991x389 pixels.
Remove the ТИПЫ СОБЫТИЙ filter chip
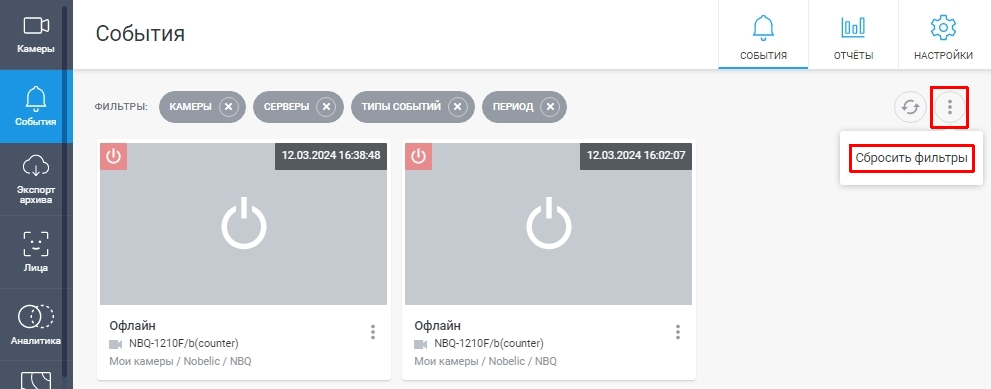(x=458, y=107)
